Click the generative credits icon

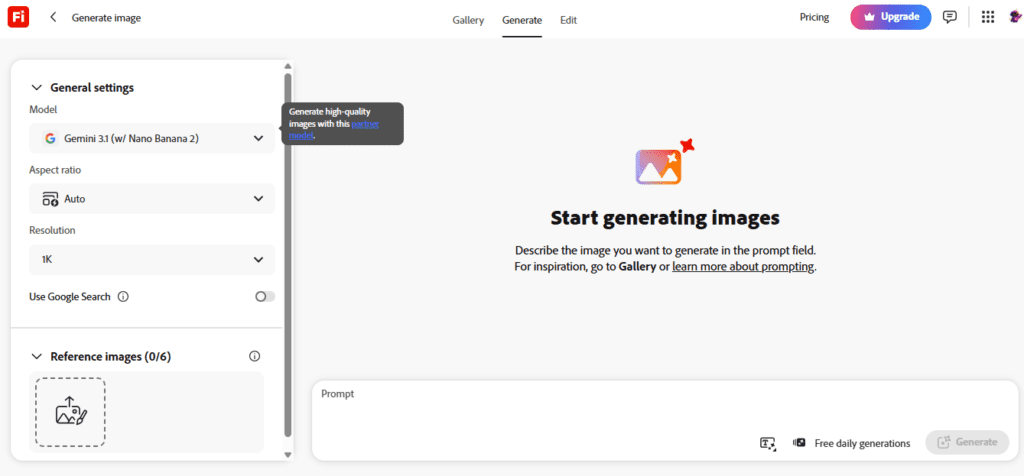(799, 443)
